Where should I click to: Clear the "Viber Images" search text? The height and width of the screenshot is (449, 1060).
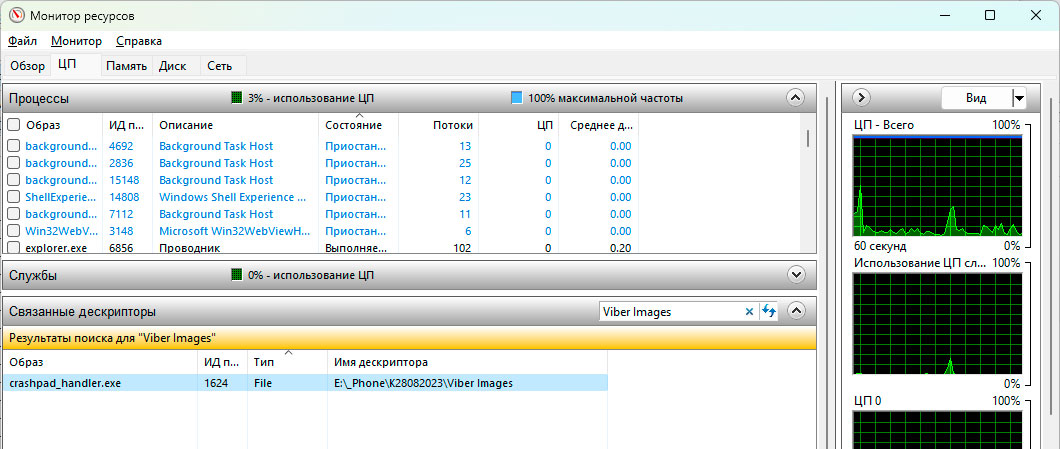[750, 311]
